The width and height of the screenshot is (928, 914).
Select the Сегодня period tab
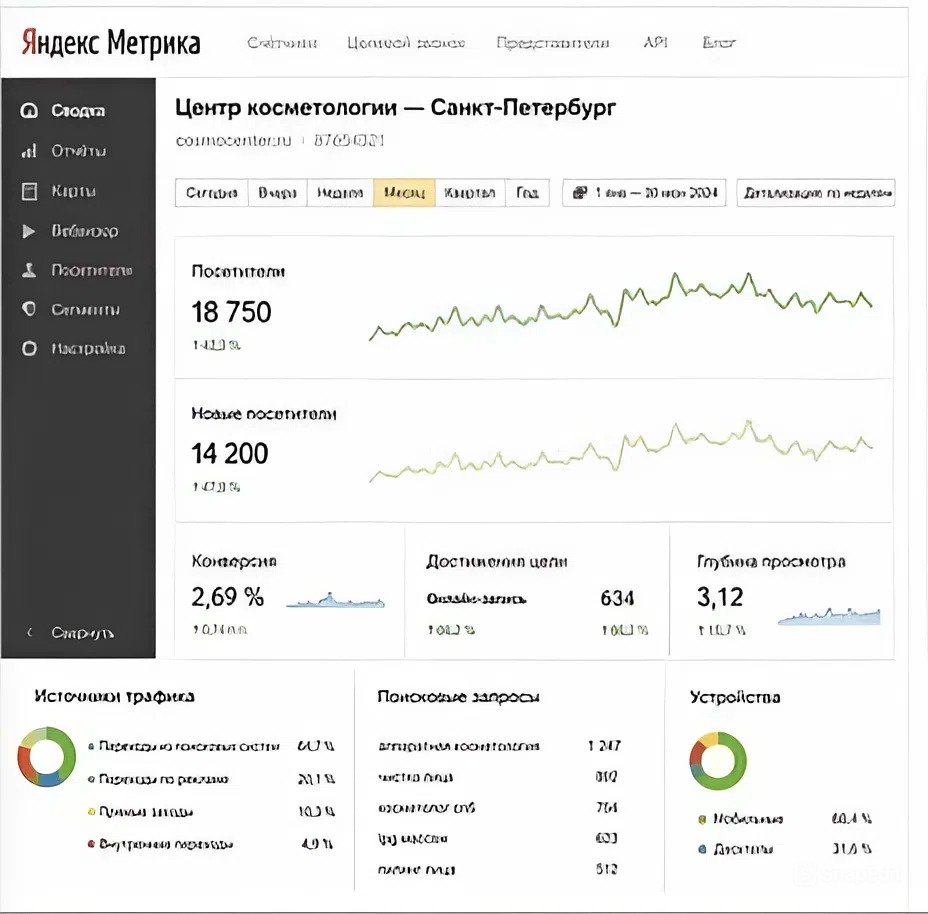211,193
